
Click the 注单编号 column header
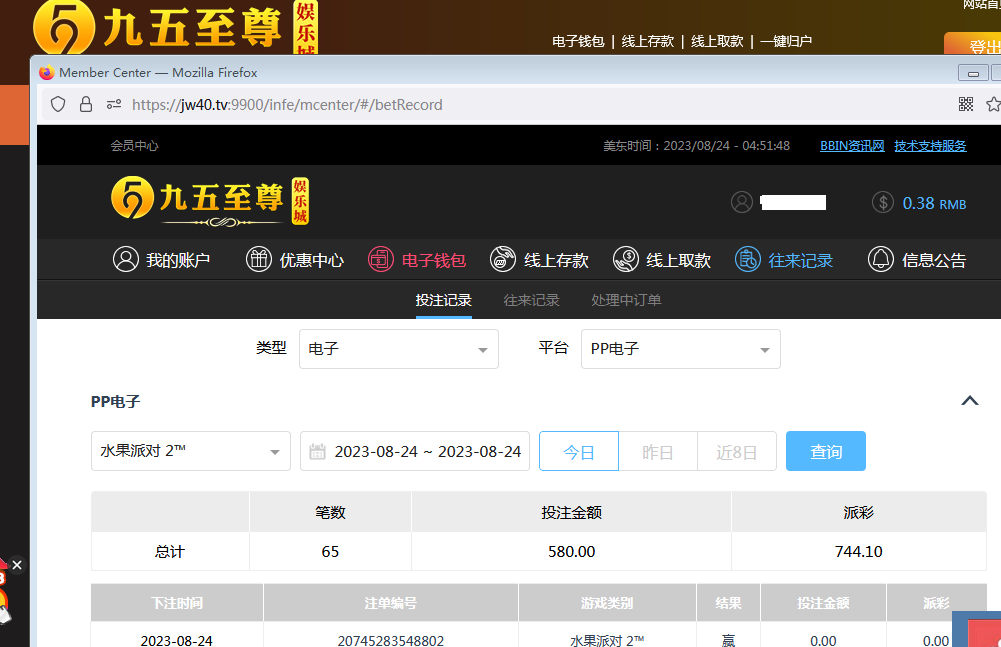pos(391,603)
